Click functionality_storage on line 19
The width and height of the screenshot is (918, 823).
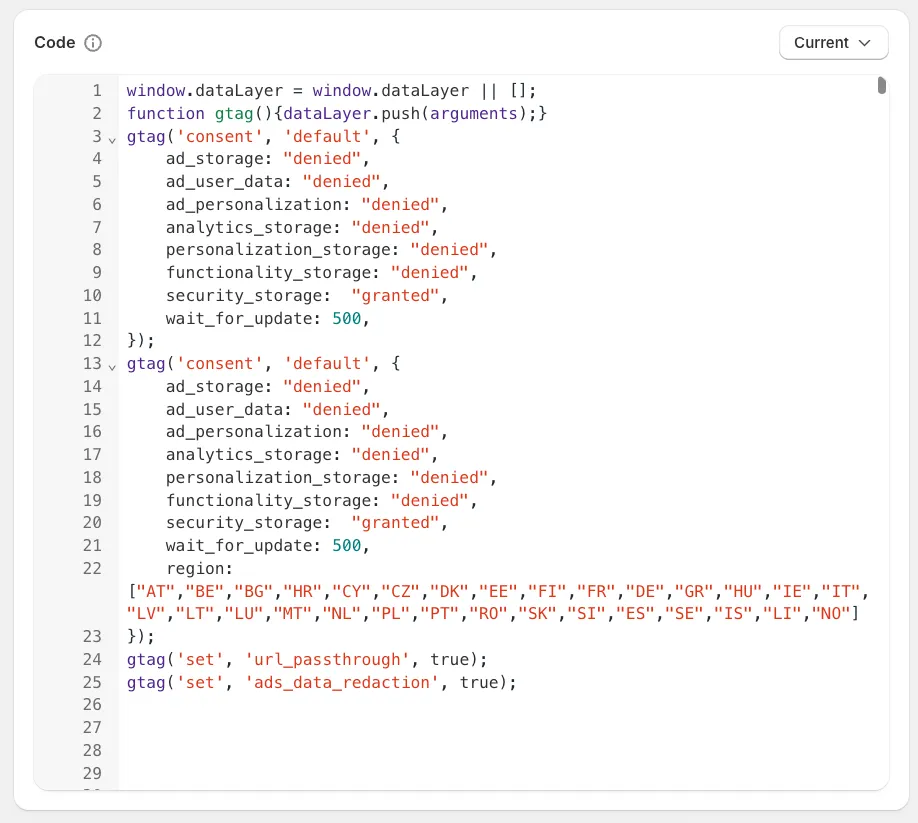pos(321,500)
